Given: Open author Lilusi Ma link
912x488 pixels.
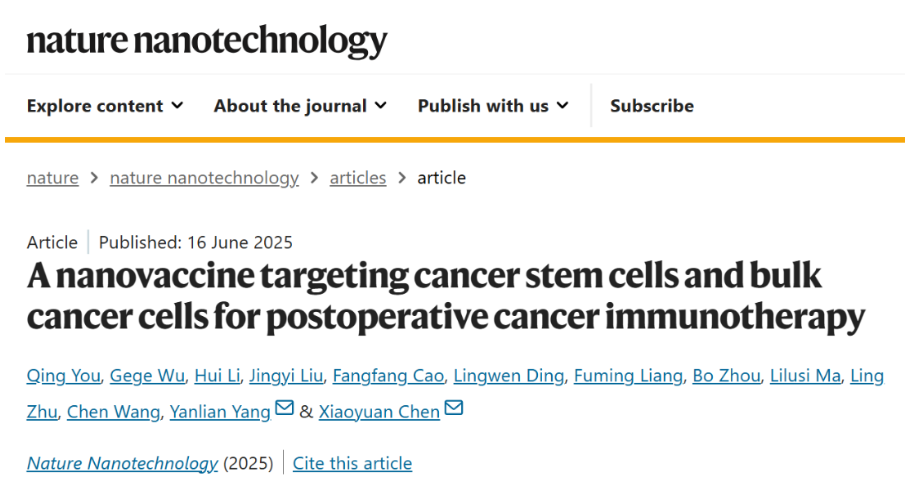Looking at the screenshot, I should coord(806,376).
